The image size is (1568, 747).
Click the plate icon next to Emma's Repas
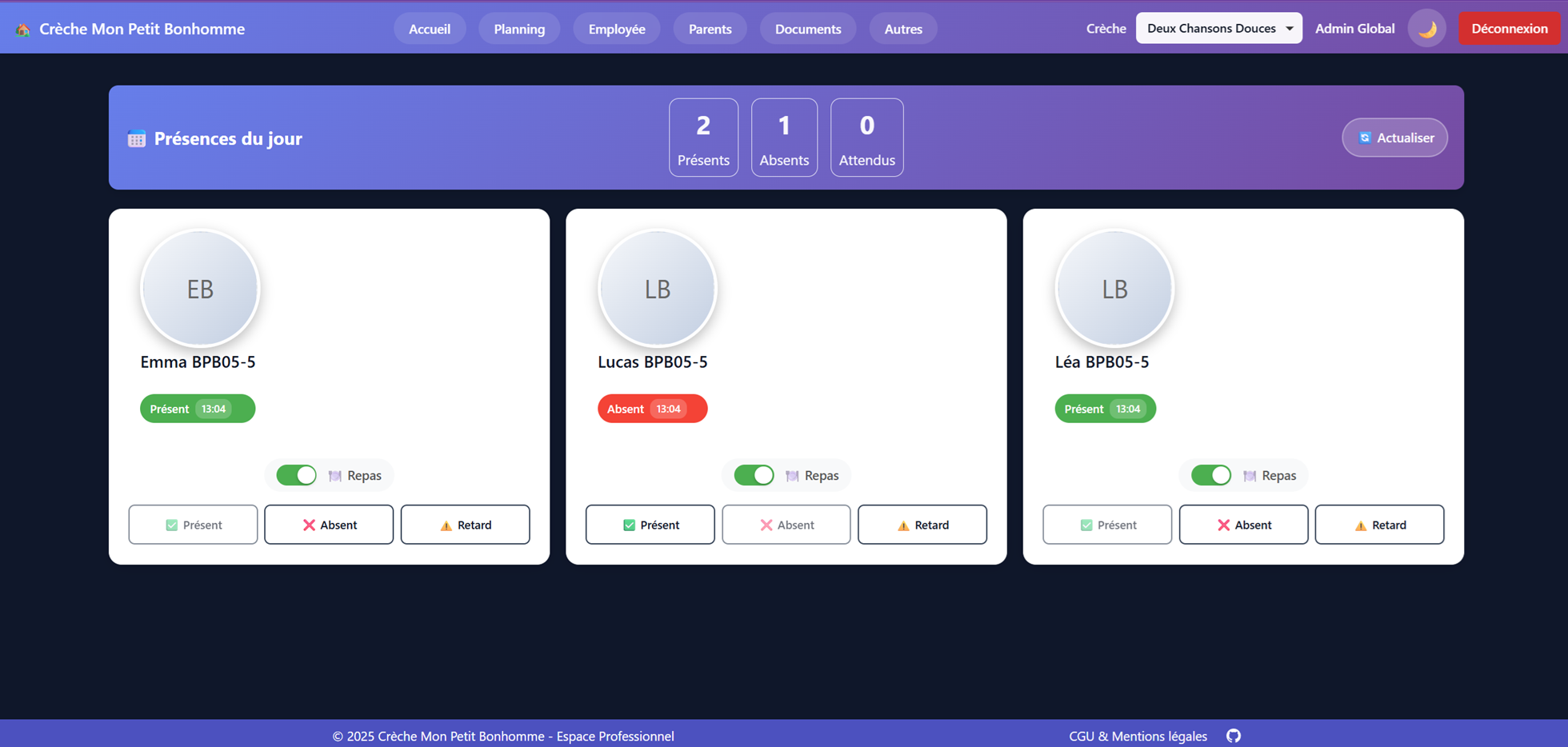[x=335, y=476]
